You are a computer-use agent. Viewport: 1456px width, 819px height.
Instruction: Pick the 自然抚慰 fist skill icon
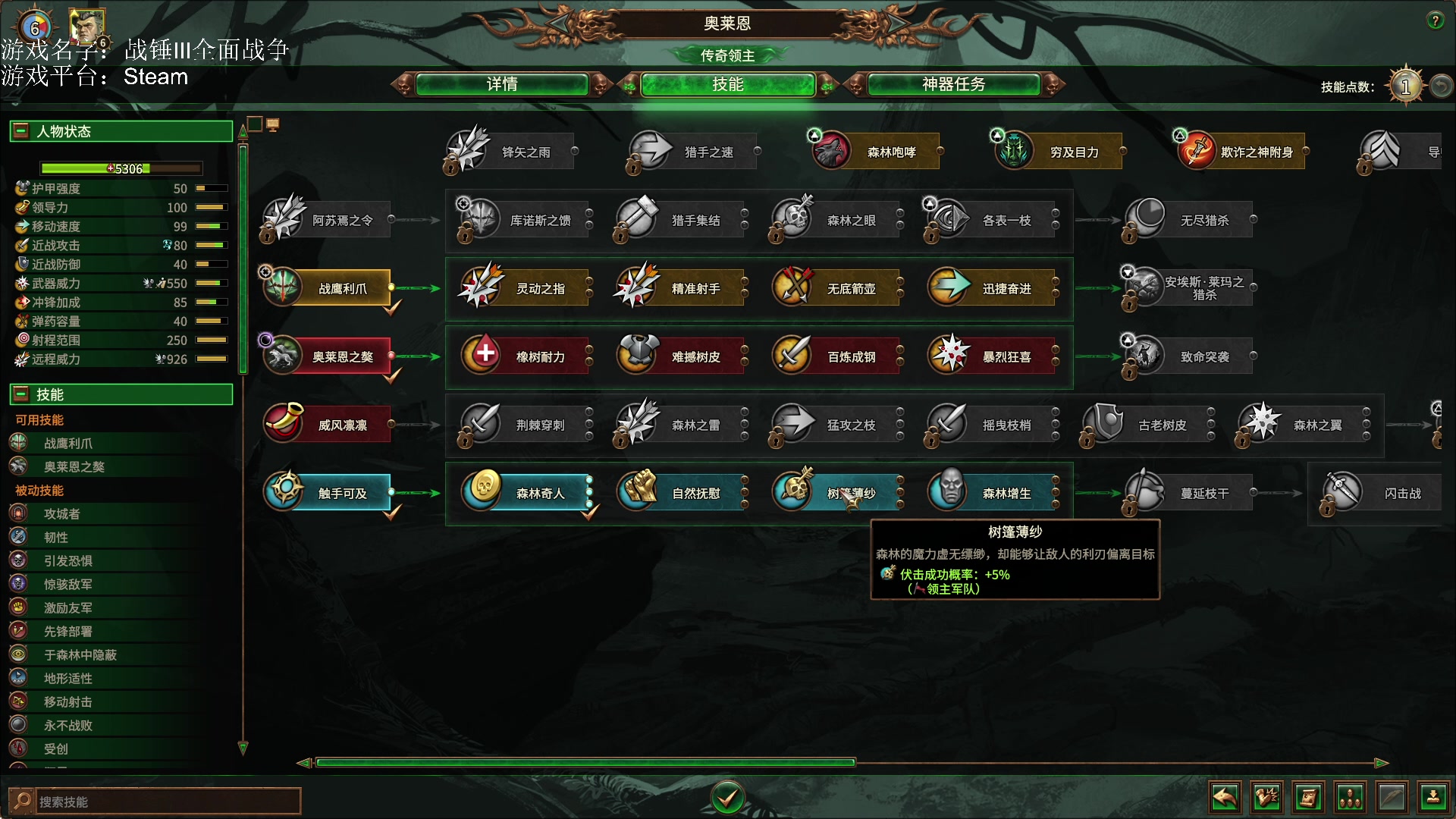(x=639, y=491)
